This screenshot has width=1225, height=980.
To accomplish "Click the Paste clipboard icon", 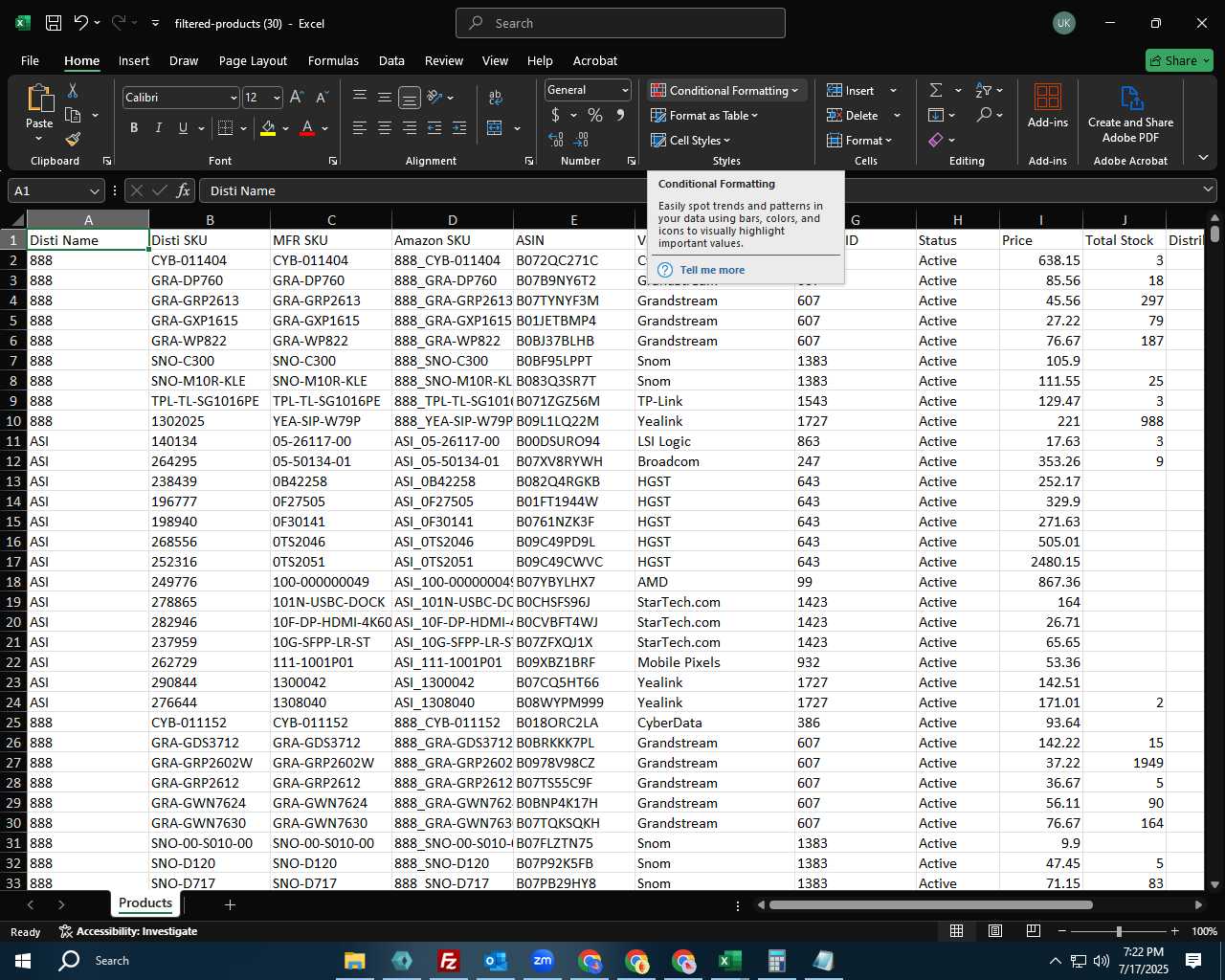I will (39, 99).
